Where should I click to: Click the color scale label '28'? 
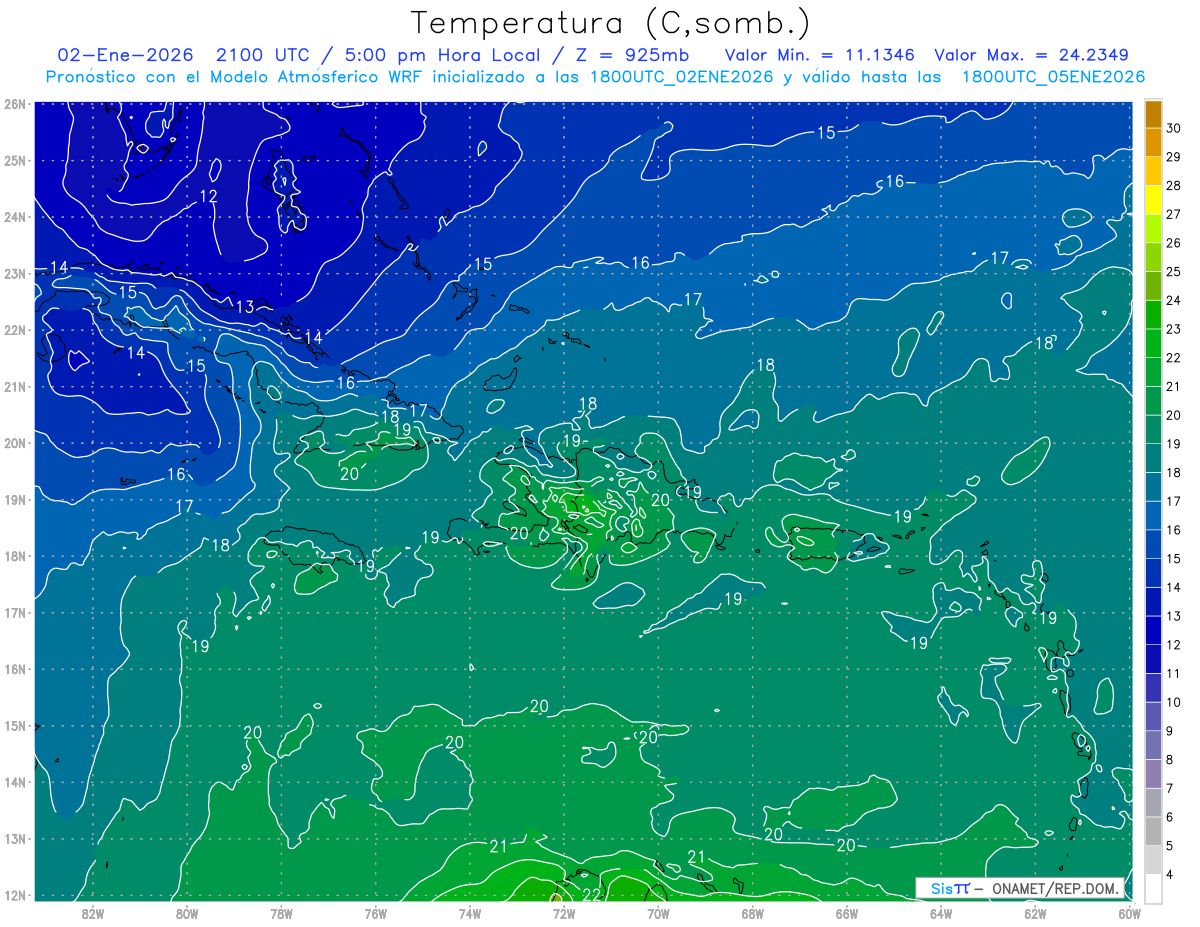1173,186
